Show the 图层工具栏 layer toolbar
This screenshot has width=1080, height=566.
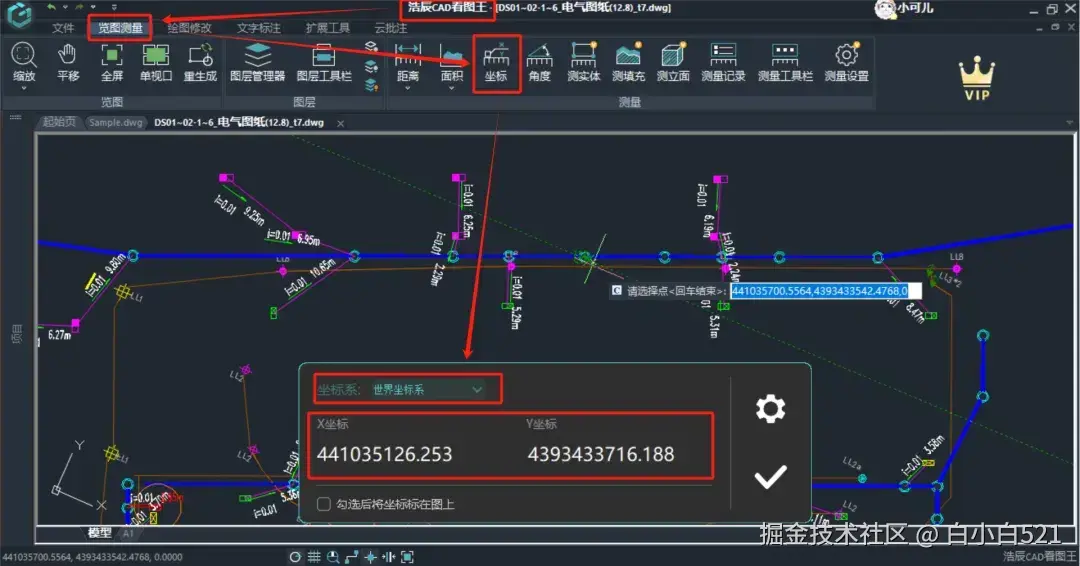(x=324, y=62)
